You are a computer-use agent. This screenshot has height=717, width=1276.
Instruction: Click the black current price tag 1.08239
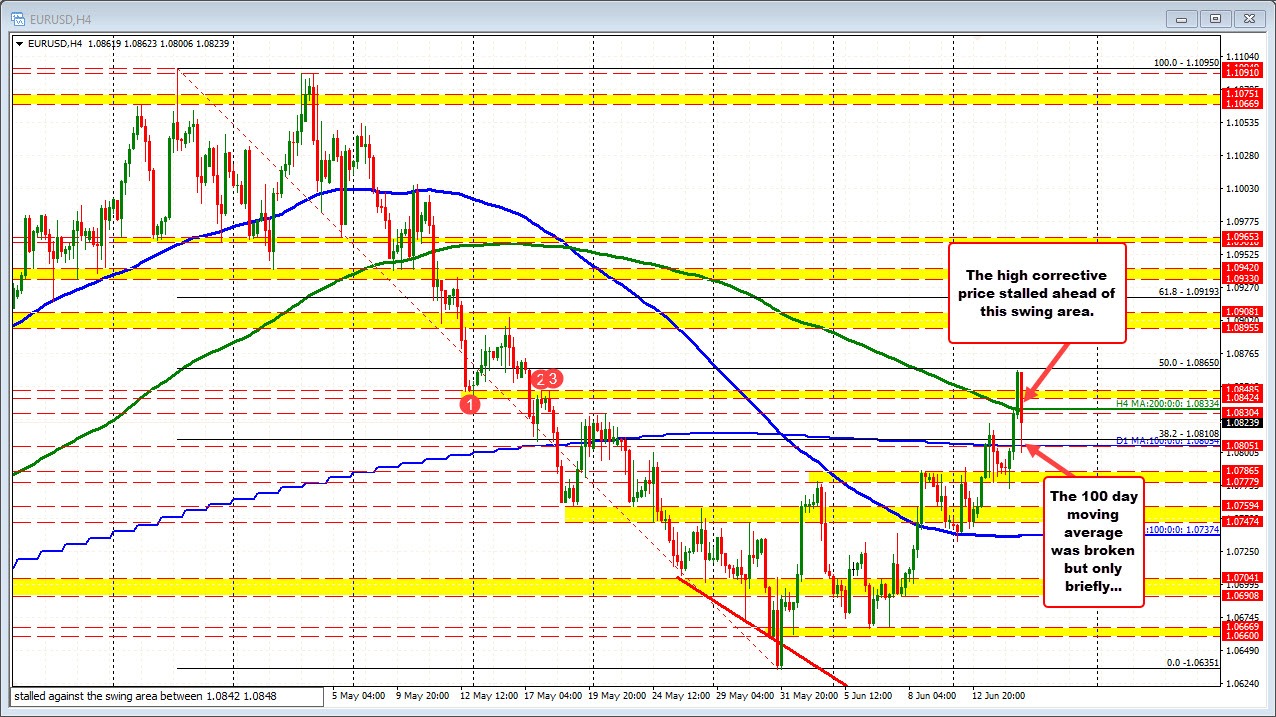(x=1244, y=423)
